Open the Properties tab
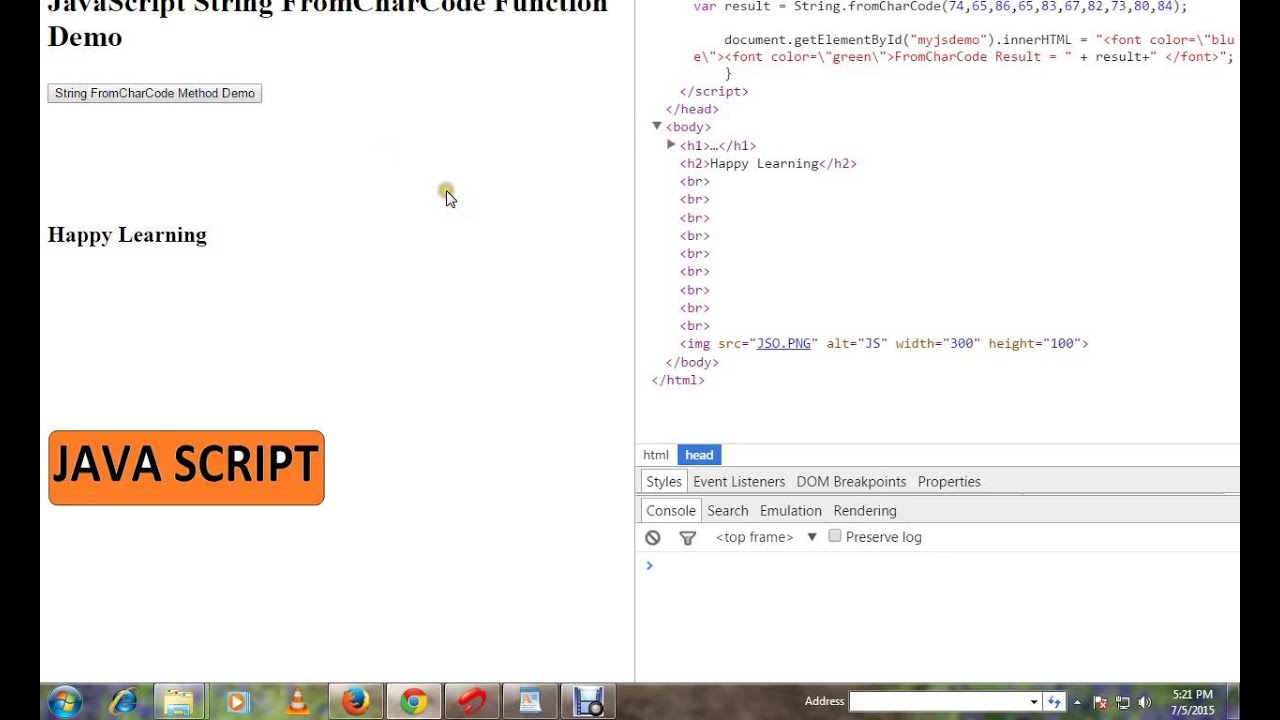Viewport: 1280px width, 720px height. tap(949, 481)
